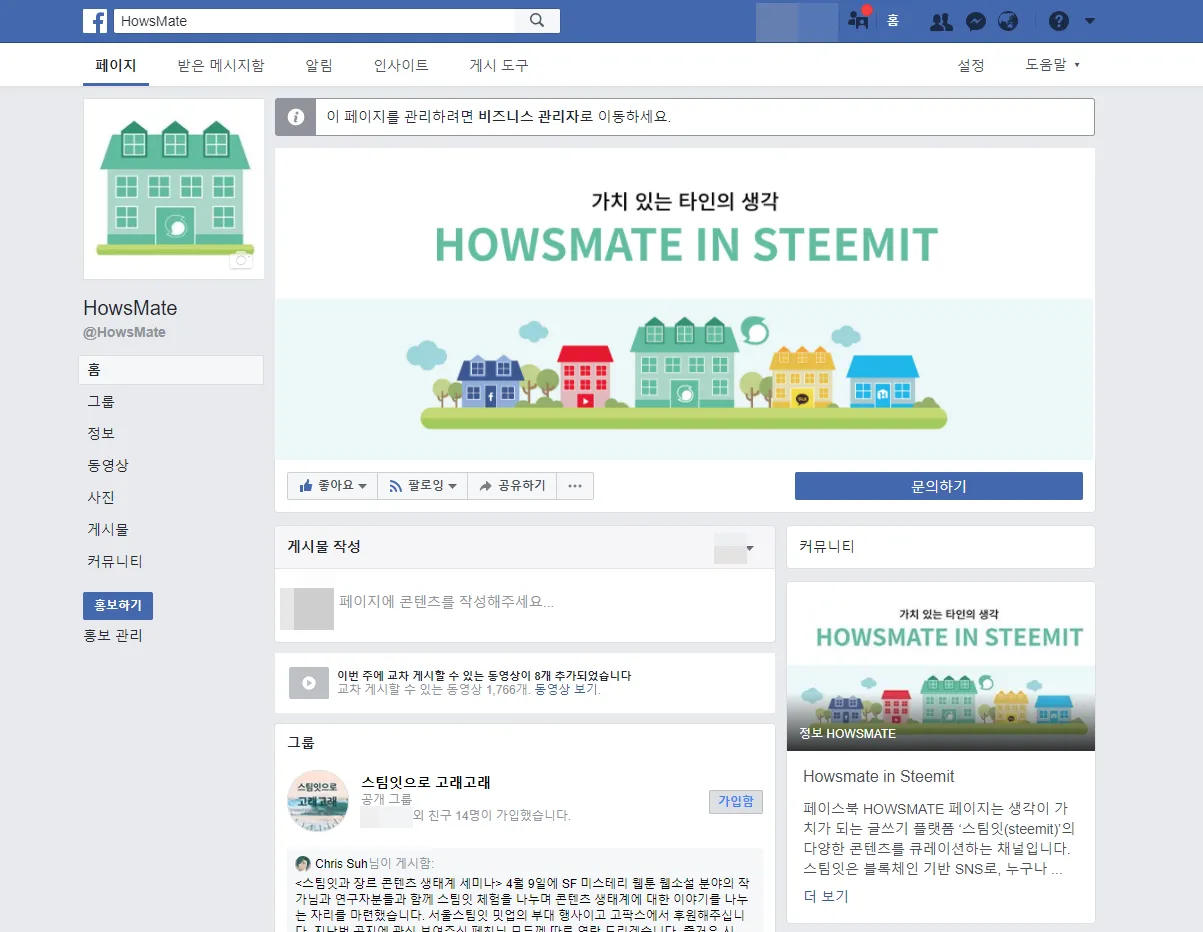Click the HowsMate profile picture
Screen dimensions: 1203x932
tap(174, 189)
